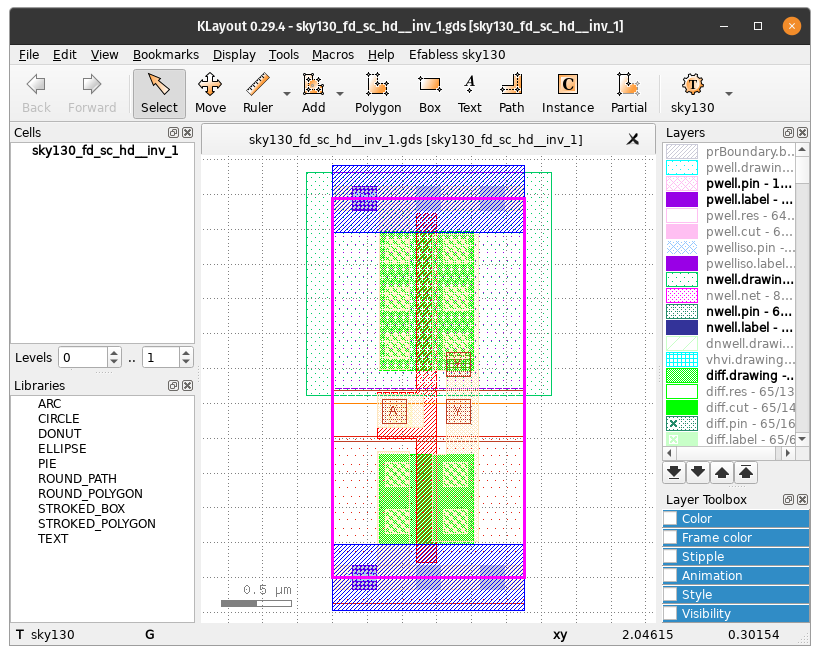The height and width of the screenshot is (655, 820).
Task: Open the Bookmarks menu
Action: pyautogui.click(x=166, y=55)
